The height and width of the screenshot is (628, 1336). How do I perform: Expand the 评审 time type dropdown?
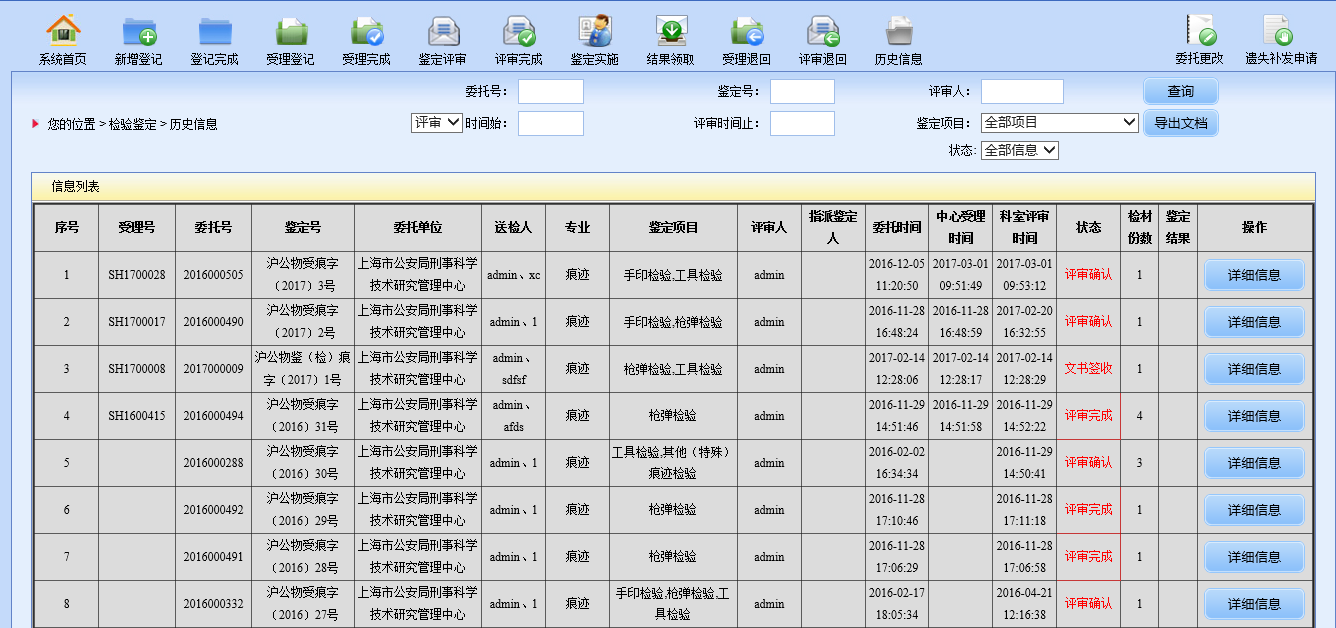pyautogui.click(x=437, y=123)
